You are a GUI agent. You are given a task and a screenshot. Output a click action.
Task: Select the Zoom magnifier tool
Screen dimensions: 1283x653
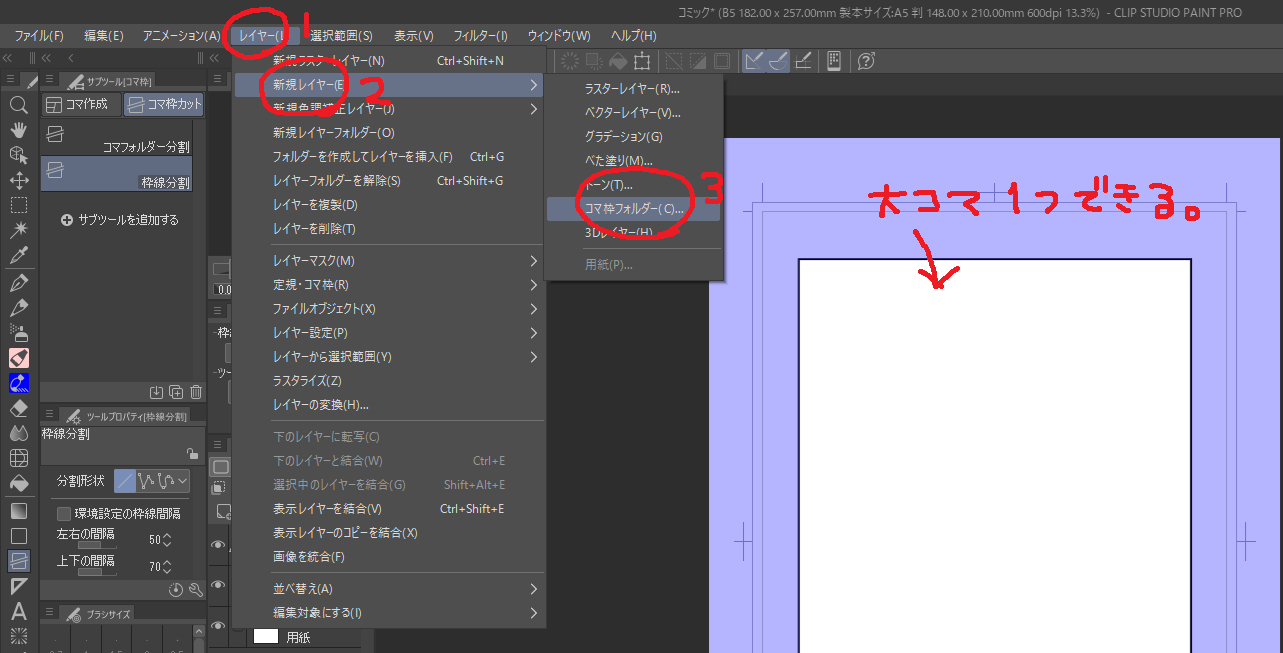[18, 105]
